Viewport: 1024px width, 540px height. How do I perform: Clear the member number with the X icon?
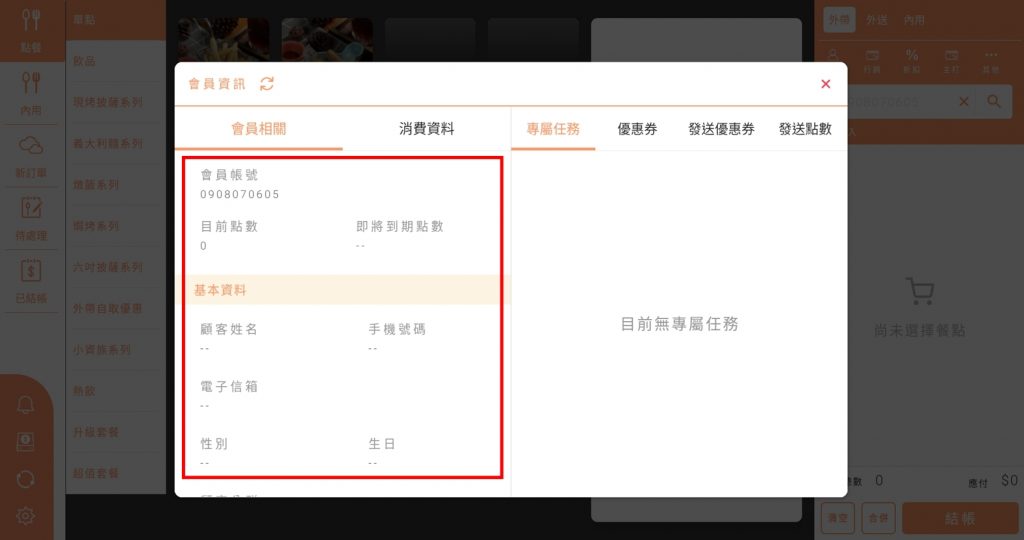[x=964, y=102]
